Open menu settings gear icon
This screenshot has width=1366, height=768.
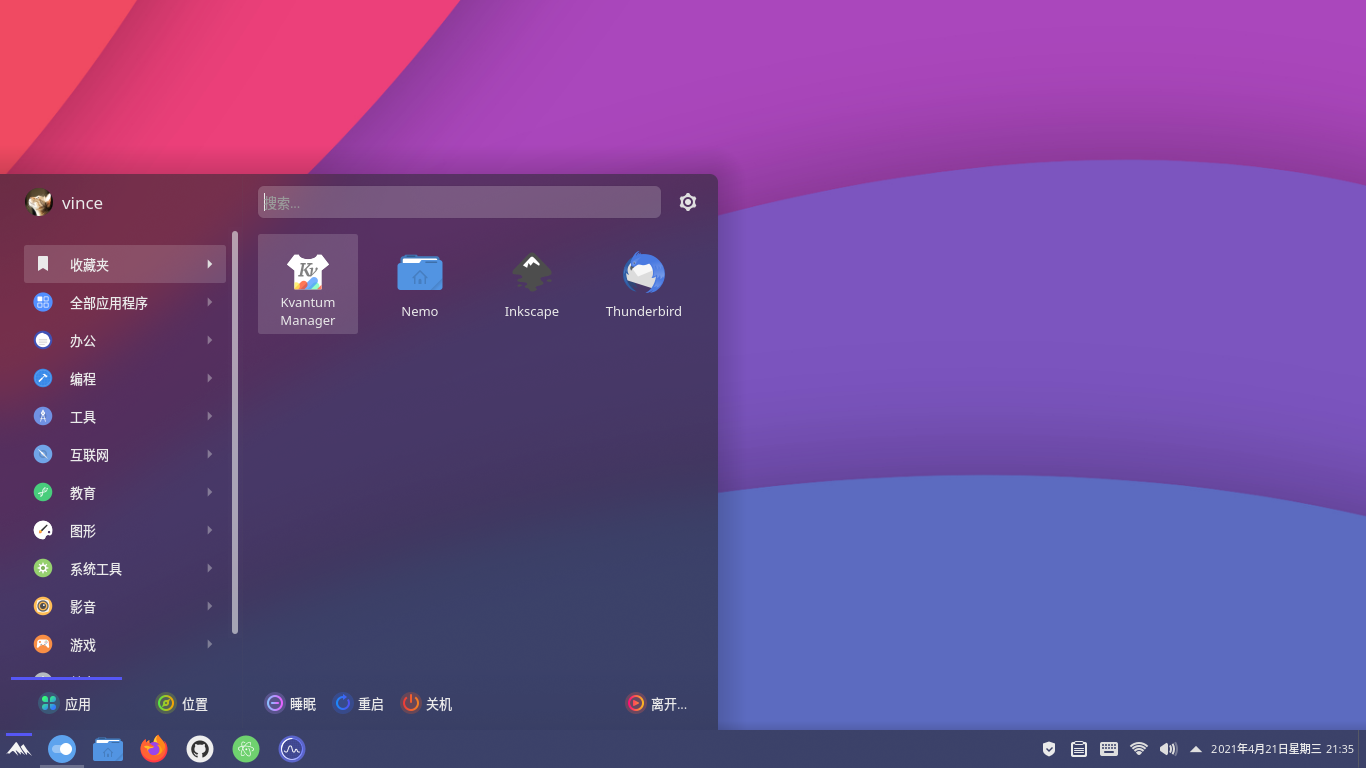tap(688, 202)
